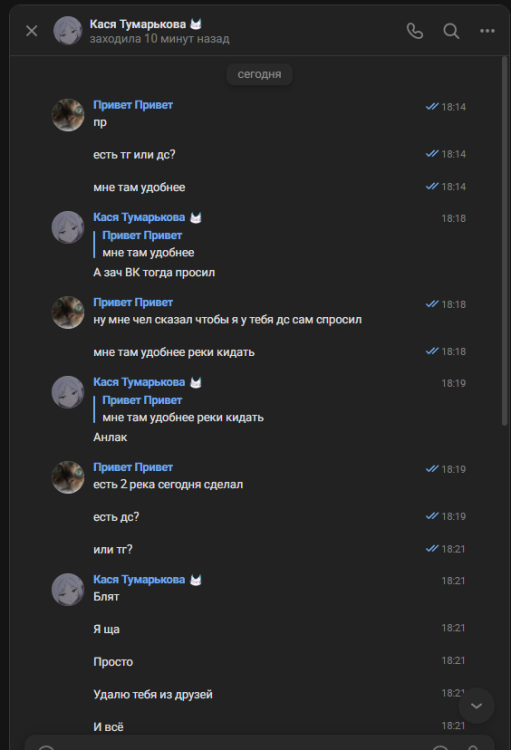Viewport: 511px width, 750px height.
Task: Open Кася Тумарькова name above 'А зач ВК' message
Action: tap(139, 217)
